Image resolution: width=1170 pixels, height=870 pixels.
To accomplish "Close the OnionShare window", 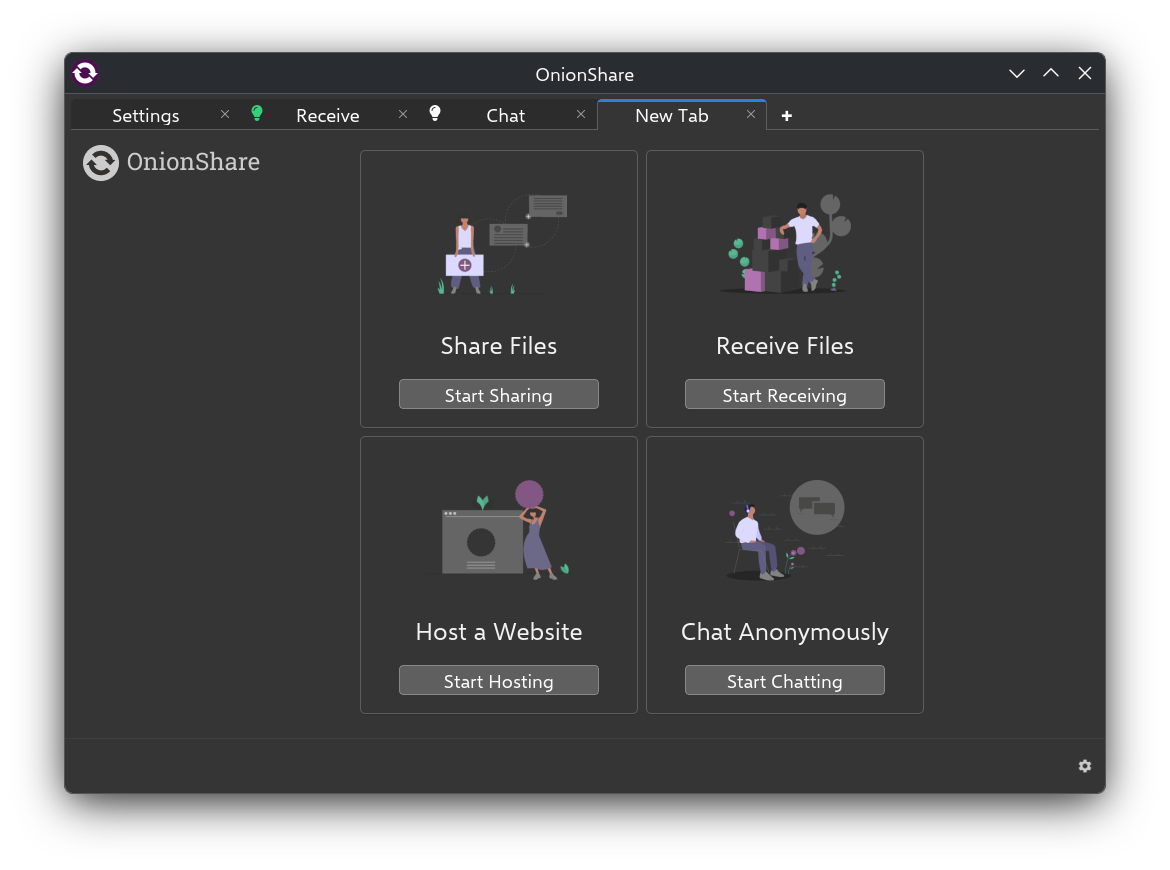I will 1085,73.
